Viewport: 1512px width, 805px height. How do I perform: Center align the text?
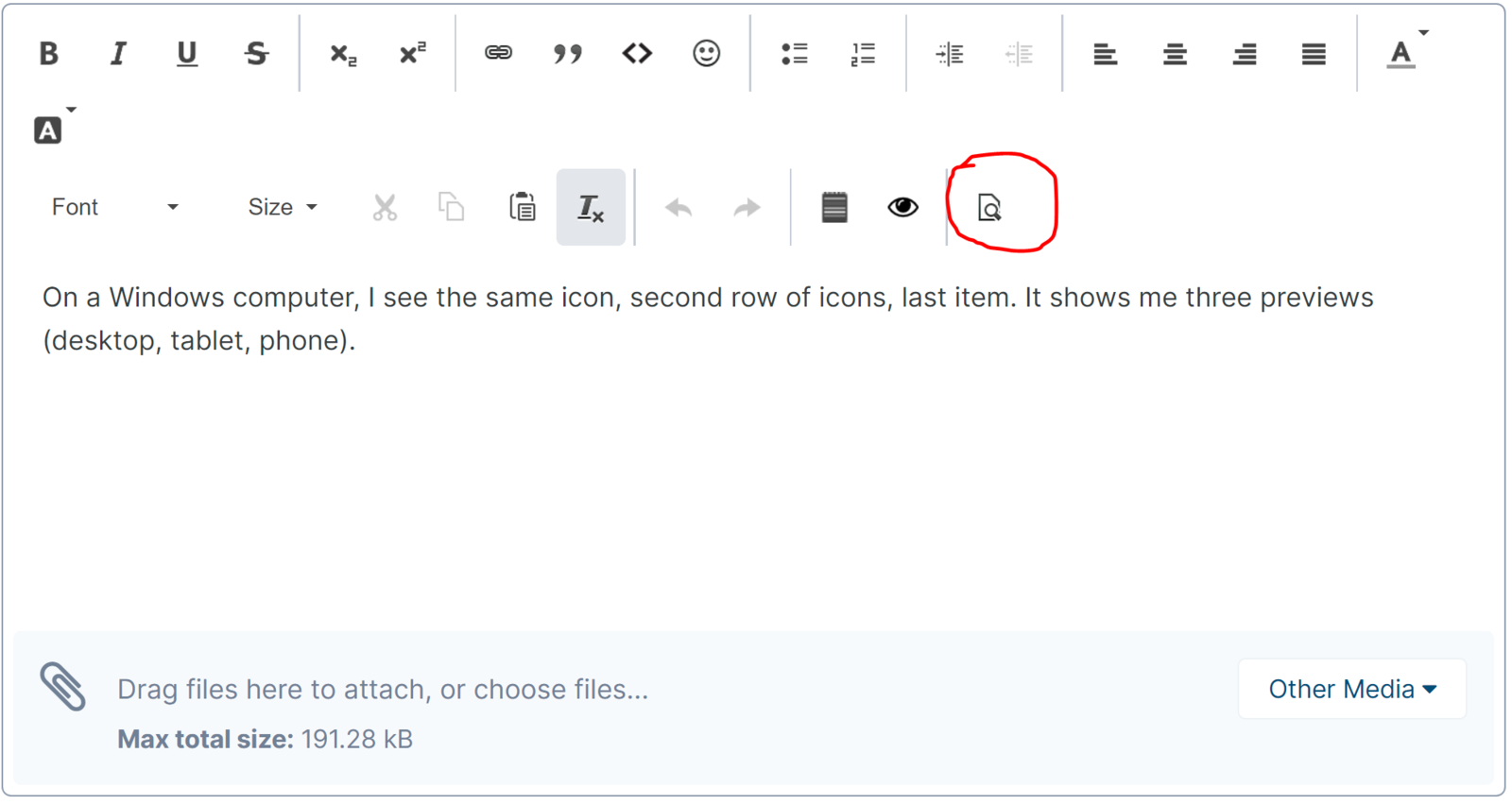pos(1175,54)
